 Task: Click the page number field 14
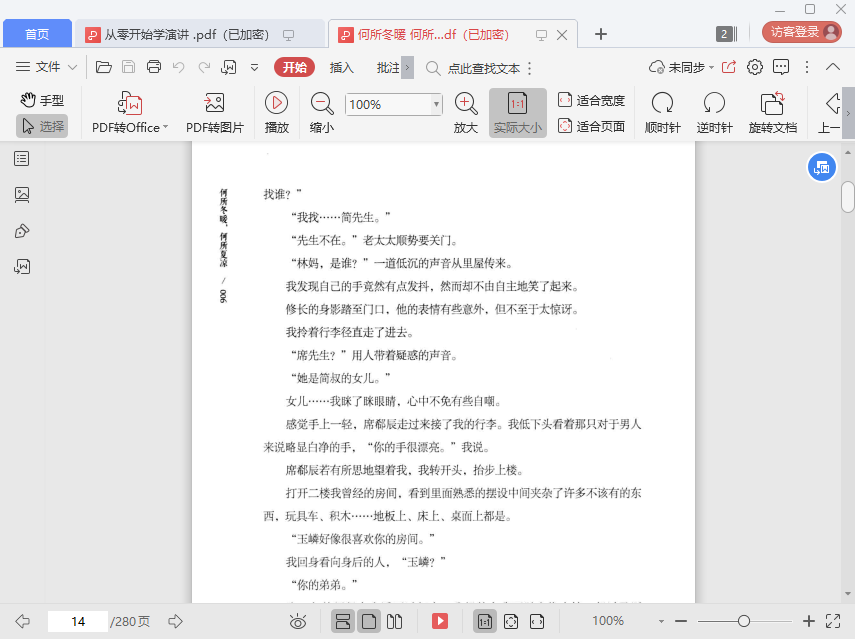78,622
